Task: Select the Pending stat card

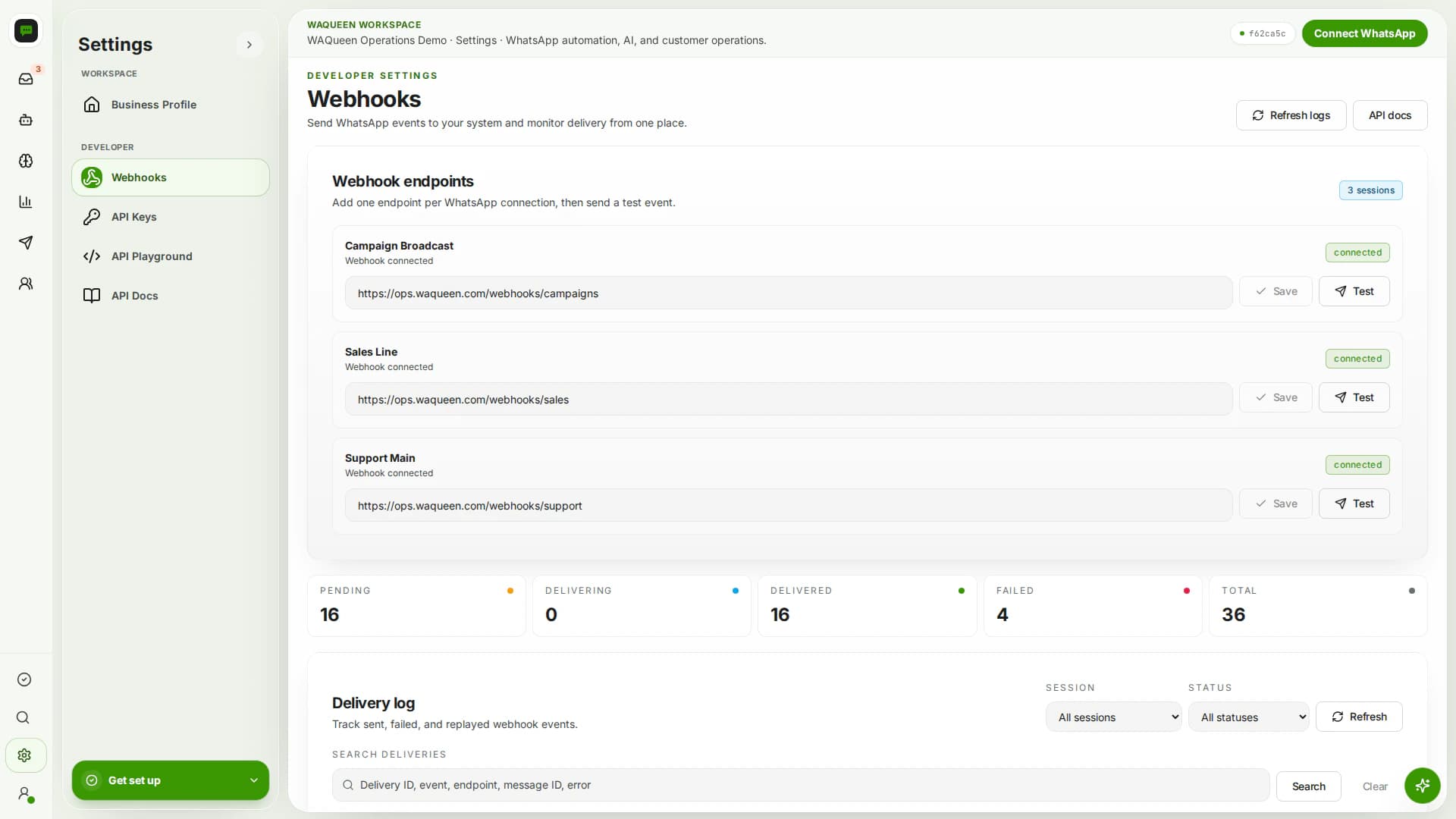Action: (416, 605)
